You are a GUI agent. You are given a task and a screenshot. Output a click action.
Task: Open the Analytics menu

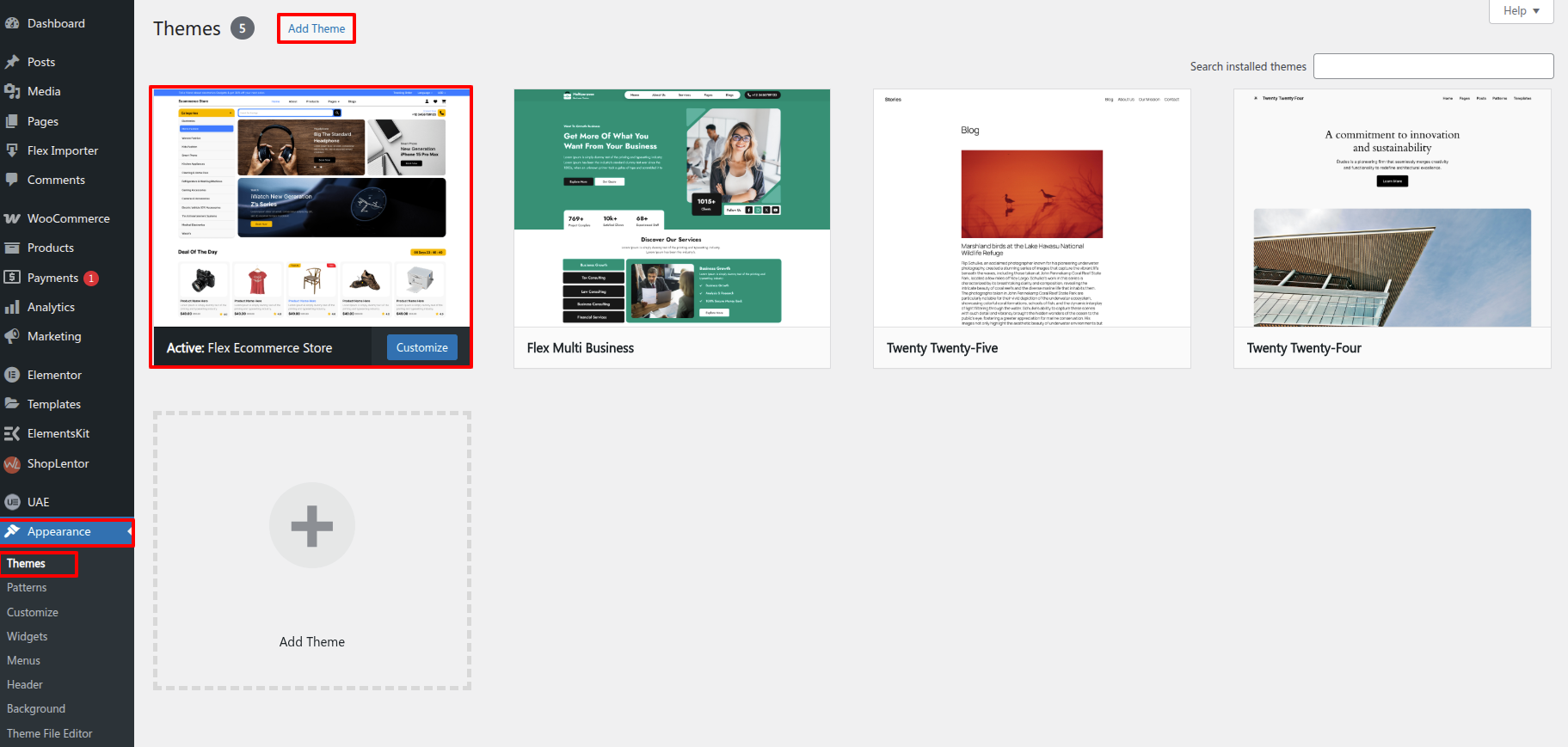pyautogui.click(x=51, y=307)
